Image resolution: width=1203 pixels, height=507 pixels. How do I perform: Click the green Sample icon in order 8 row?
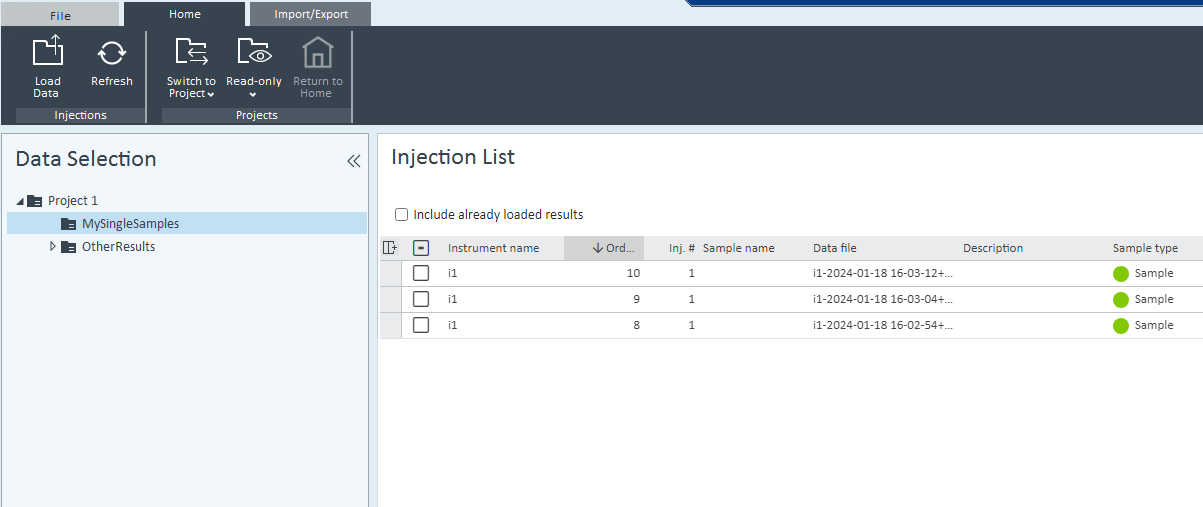coord(1121,325)
